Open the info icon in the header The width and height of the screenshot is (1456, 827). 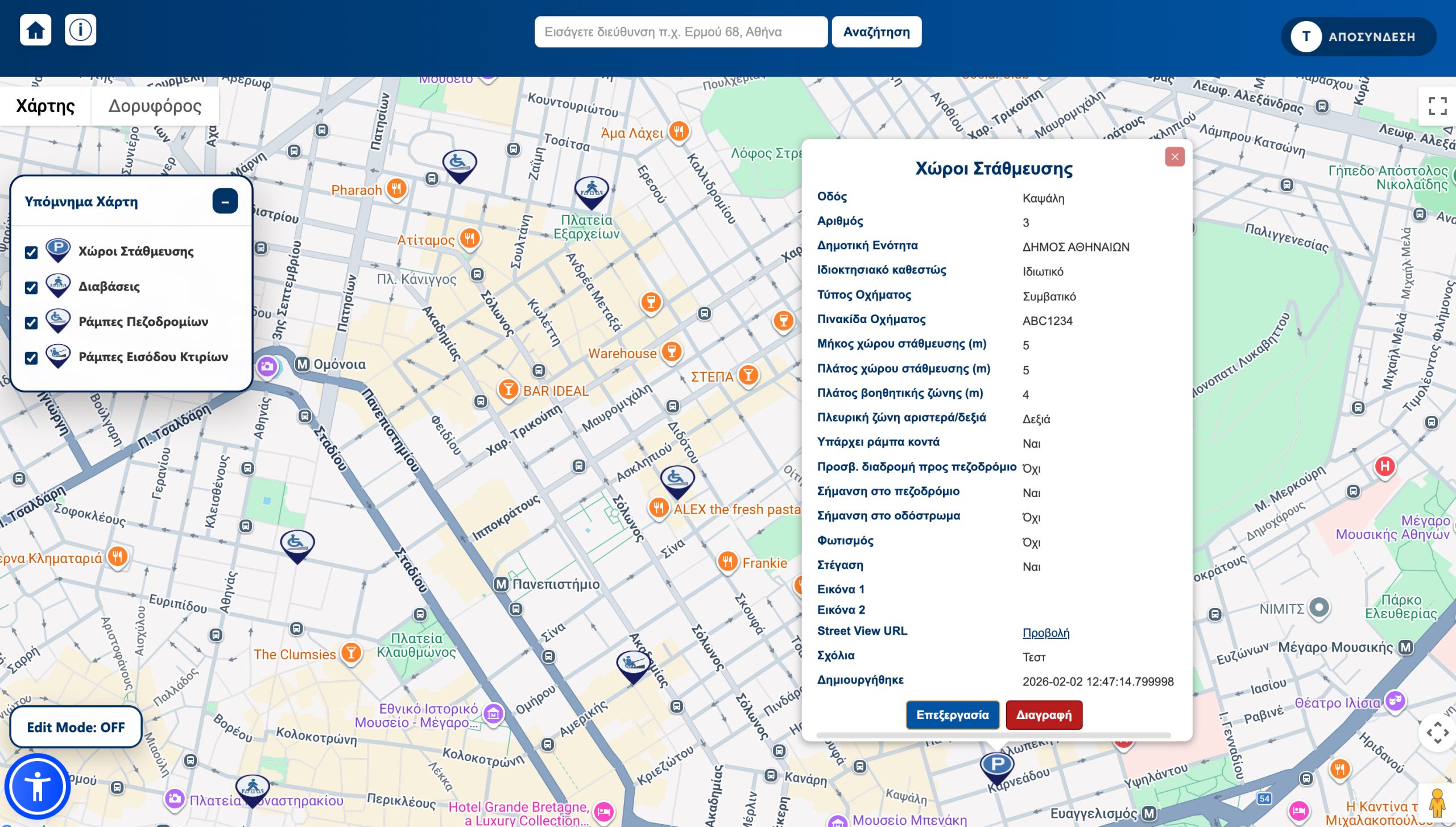coord(81,30)
